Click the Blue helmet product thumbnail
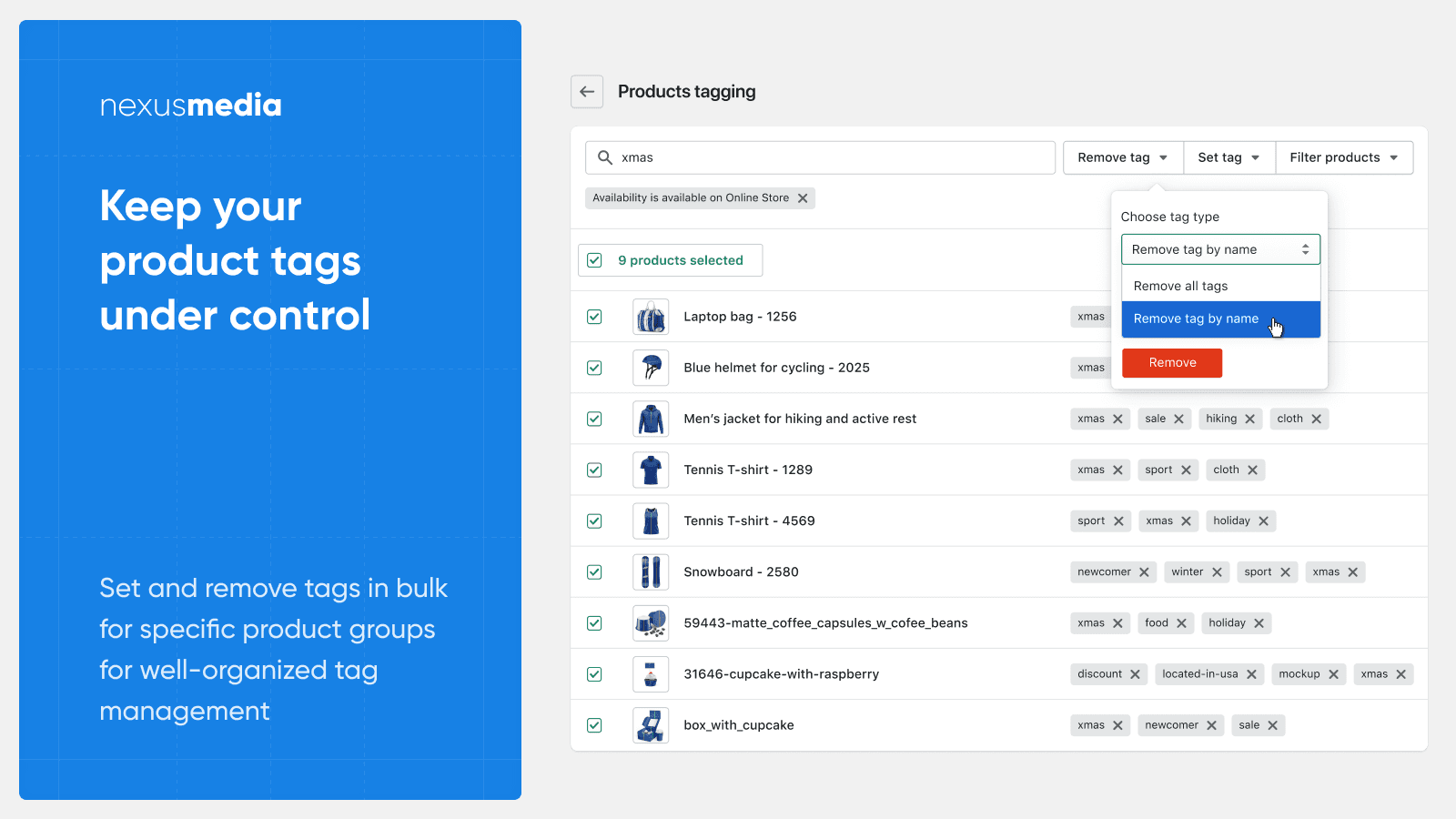The height and width of the screenshot is (819, 1456). coord(651,368)
